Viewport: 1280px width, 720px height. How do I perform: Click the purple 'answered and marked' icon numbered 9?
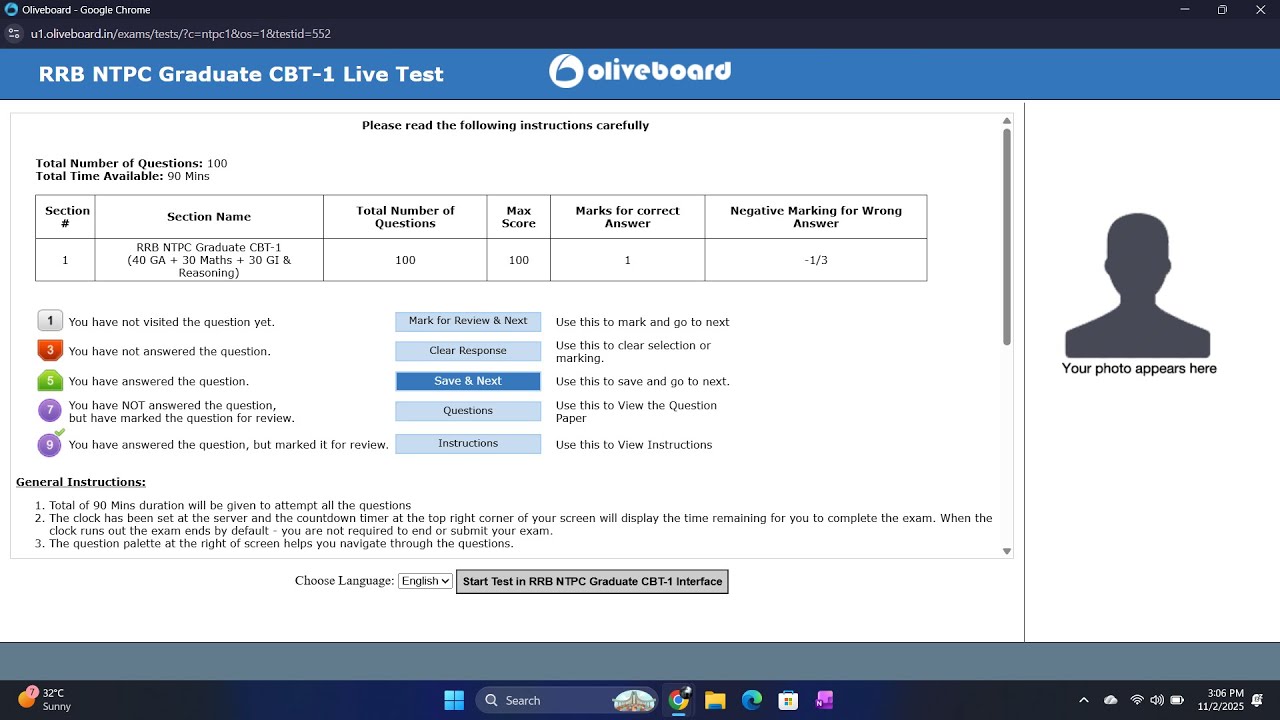pos(50,444)
